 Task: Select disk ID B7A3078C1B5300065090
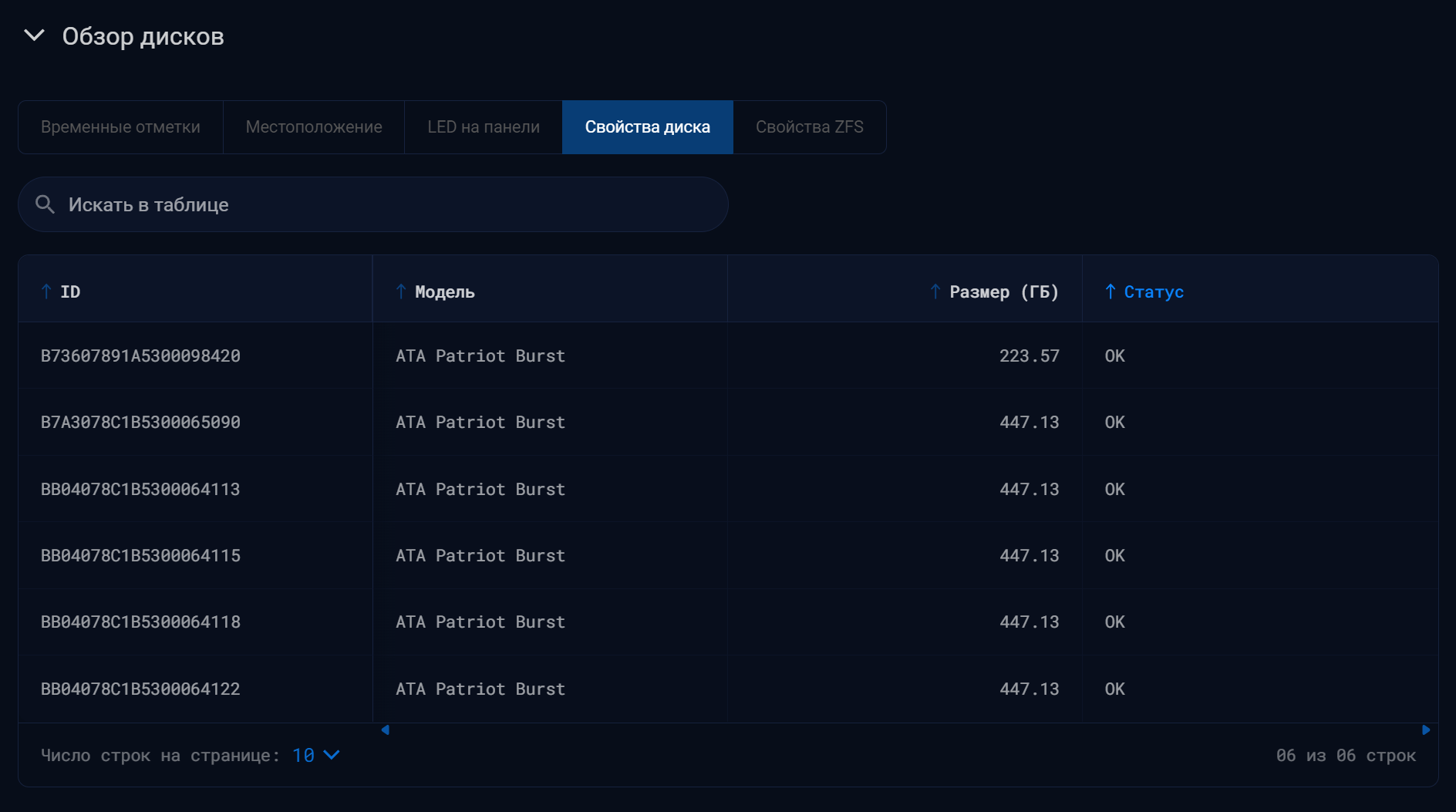(x=140, y=422)
